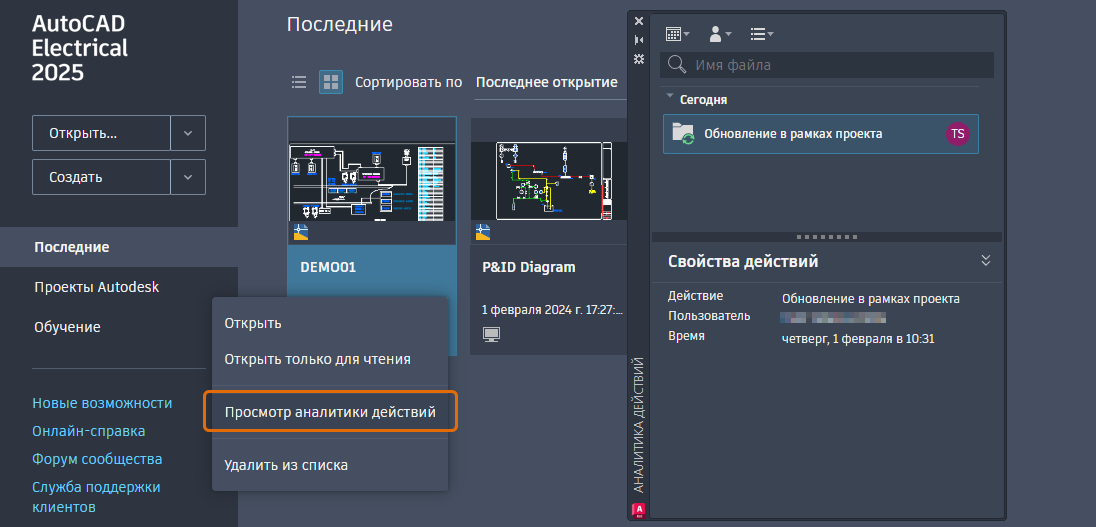
Task: Click the четверг, 1 февраля в 10:31 value
Action: (x=858, y=339)
